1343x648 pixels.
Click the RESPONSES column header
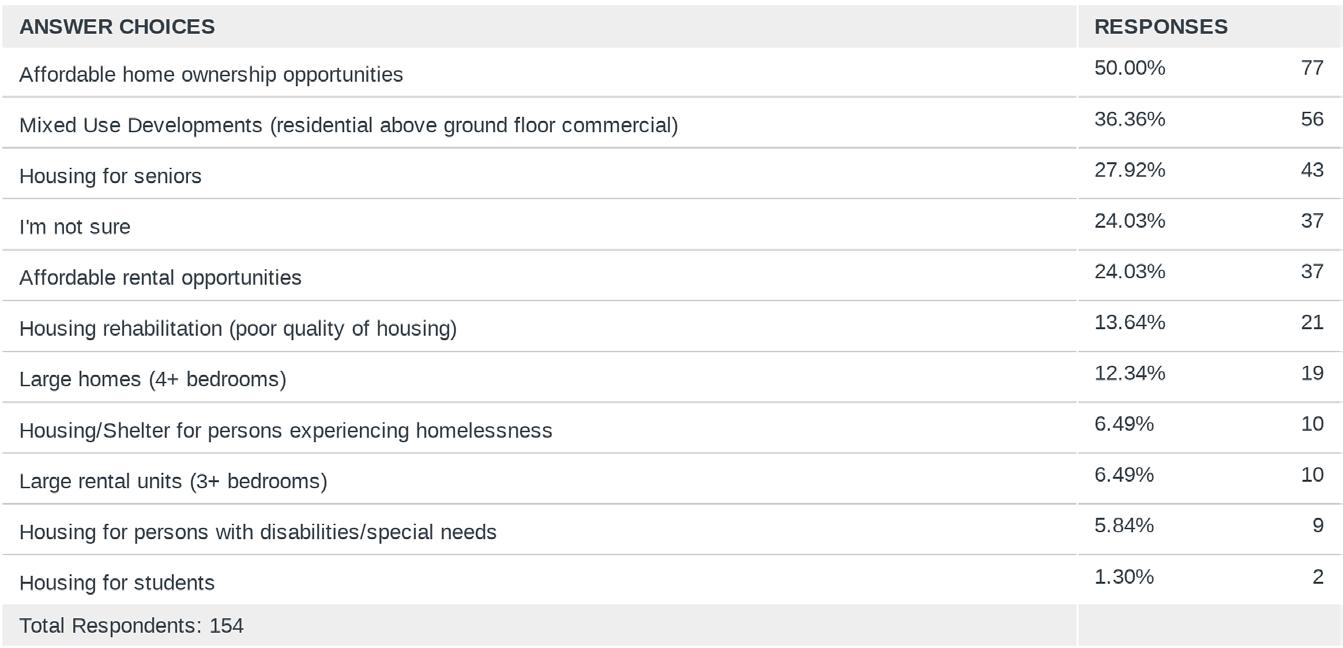point(1161,27)
